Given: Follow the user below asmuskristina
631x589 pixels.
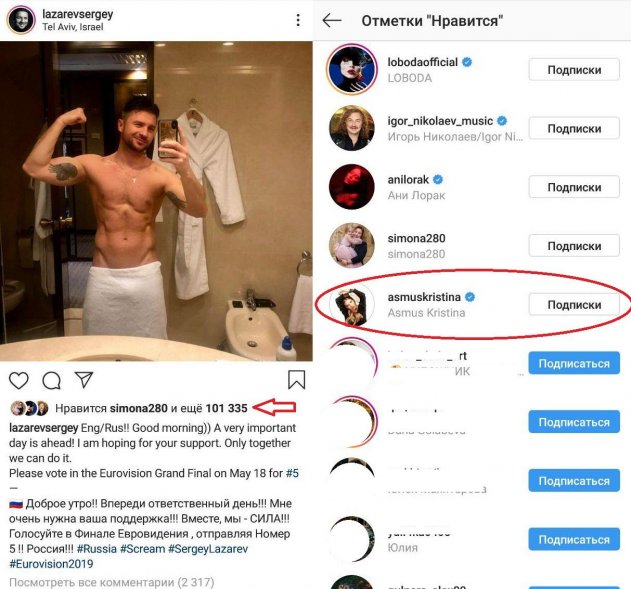Looking at the screenshot, I should [574, 363].
